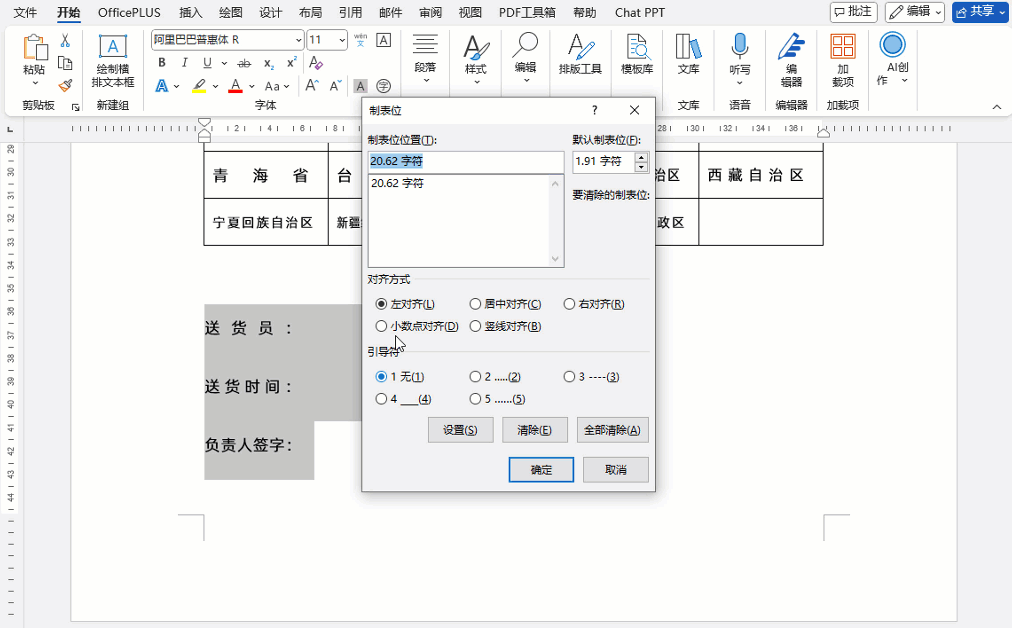1012x628 pixels.
Task: Toggle Bold formatting
Action: [x=162, y=63]
